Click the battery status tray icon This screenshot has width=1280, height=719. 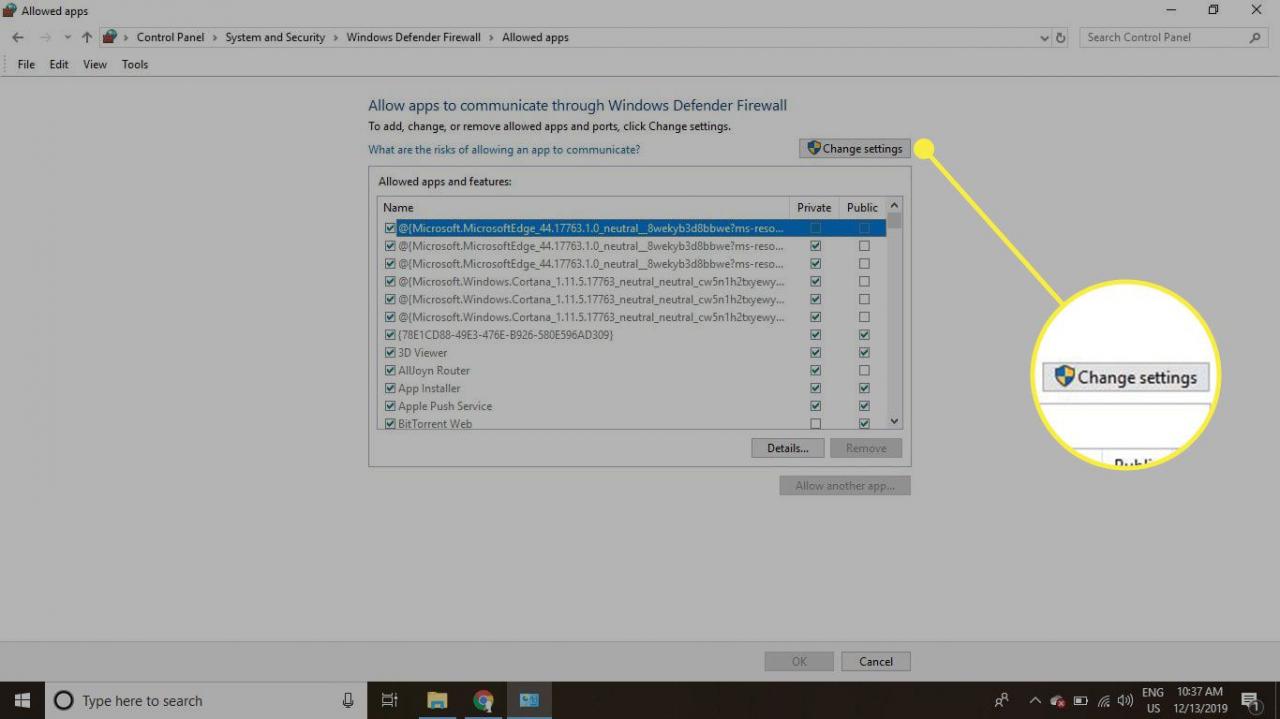tap(1081, 700)
